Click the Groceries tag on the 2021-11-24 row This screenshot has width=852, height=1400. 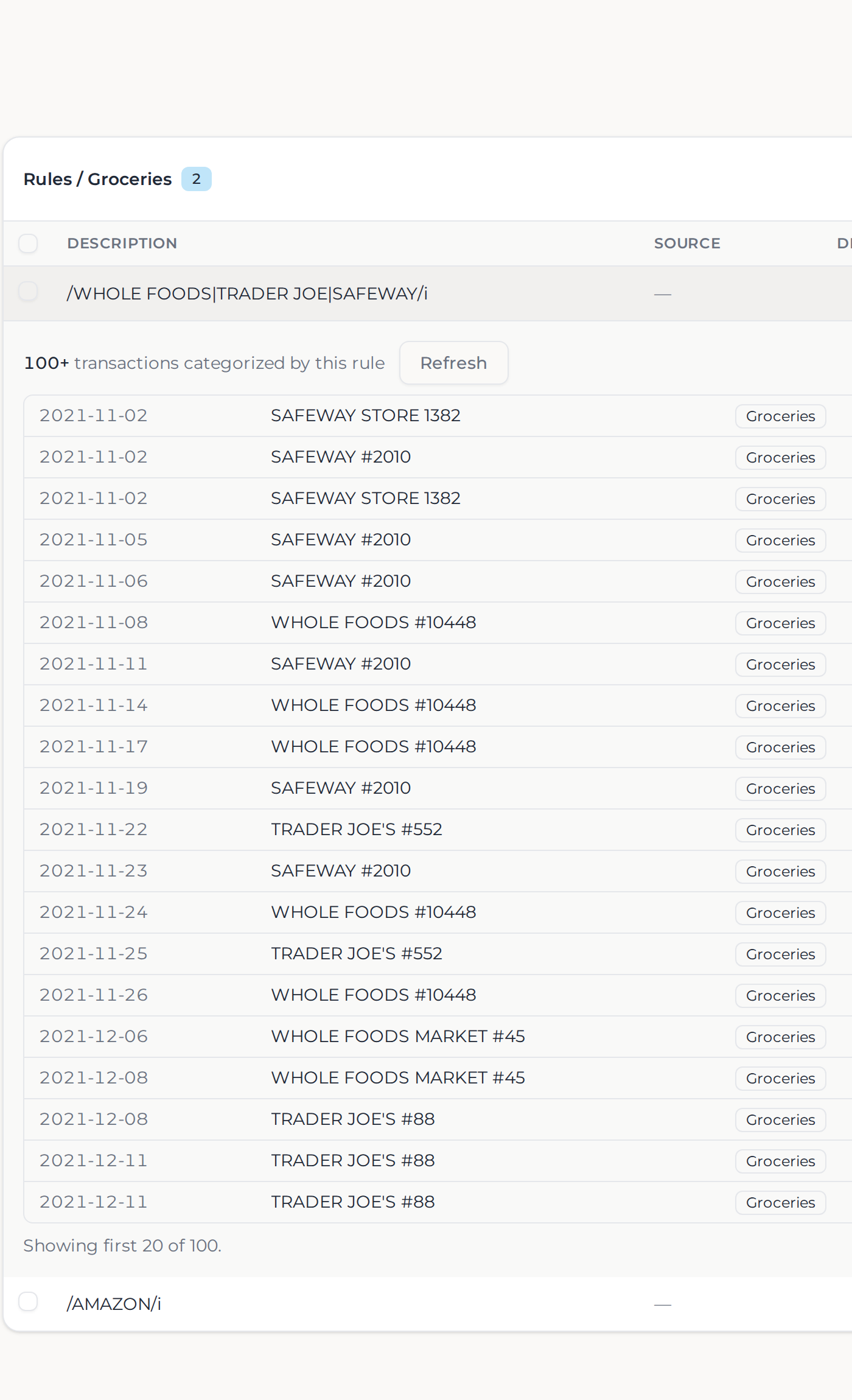(780, 912)
